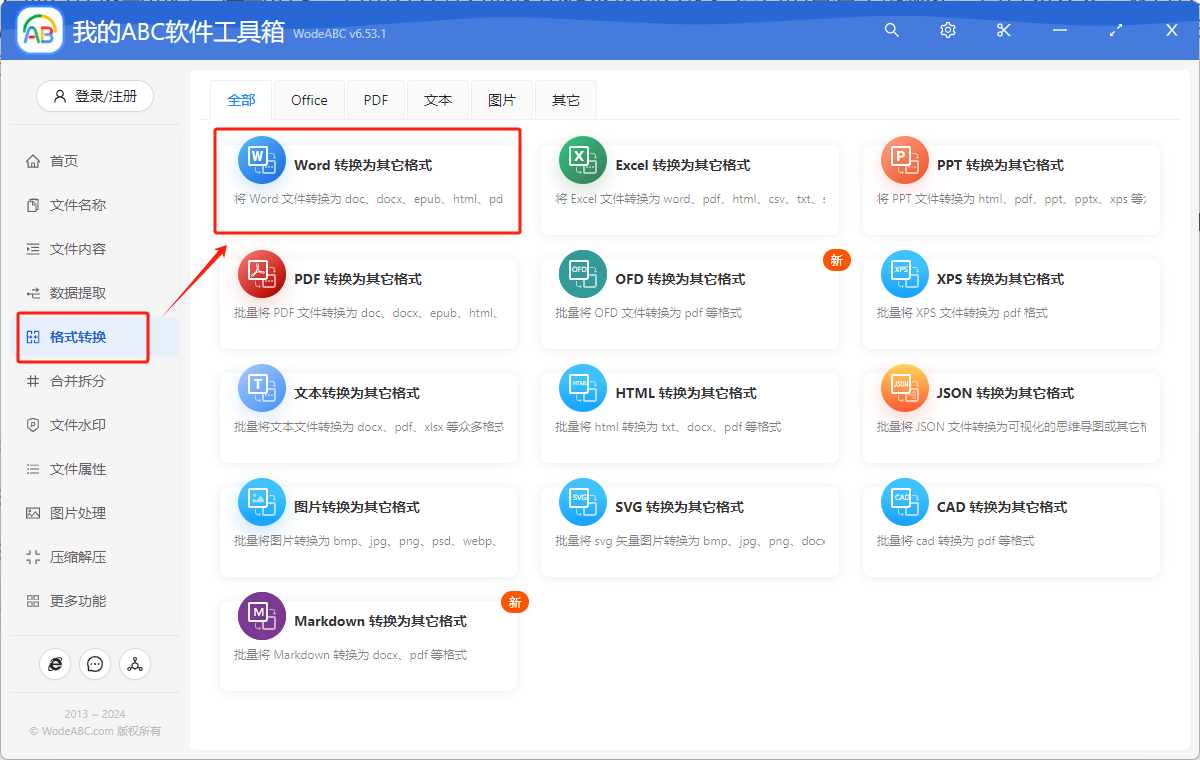
Task: Choose the purple Markdown conversion icon
Action: tap(262, 616)
